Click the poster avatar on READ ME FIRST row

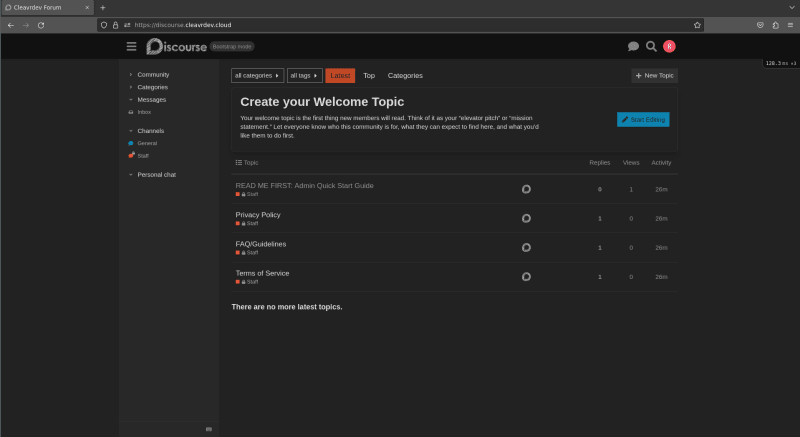pyautogui.click(x=526, y=189)
